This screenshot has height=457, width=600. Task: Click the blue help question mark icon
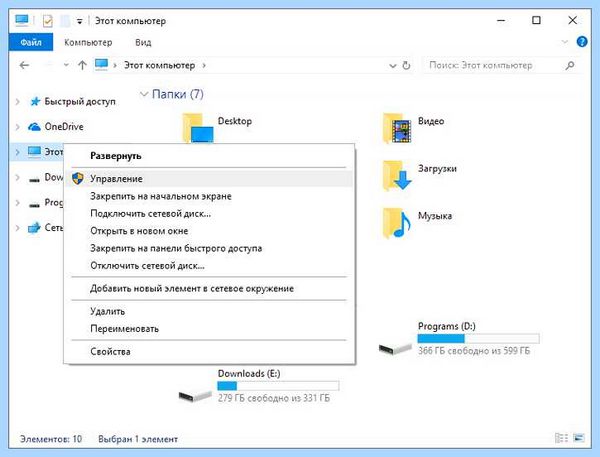click(582, 42)
